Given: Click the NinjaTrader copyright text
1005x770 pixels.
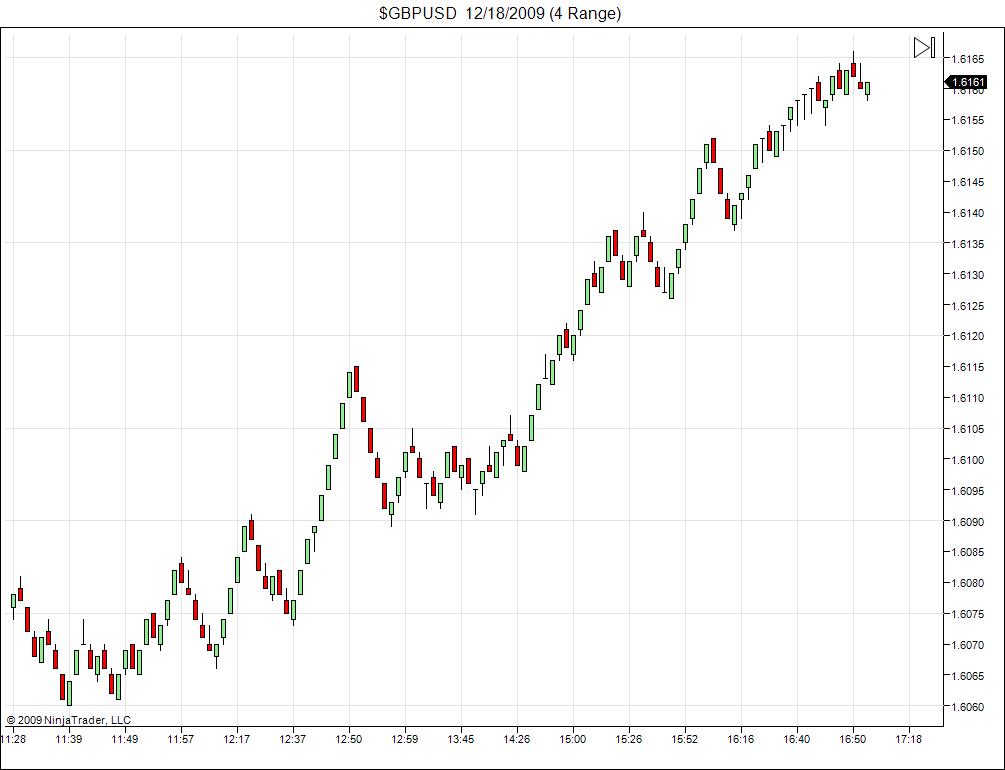Looking at the screenshot, I should coord(69,720).
